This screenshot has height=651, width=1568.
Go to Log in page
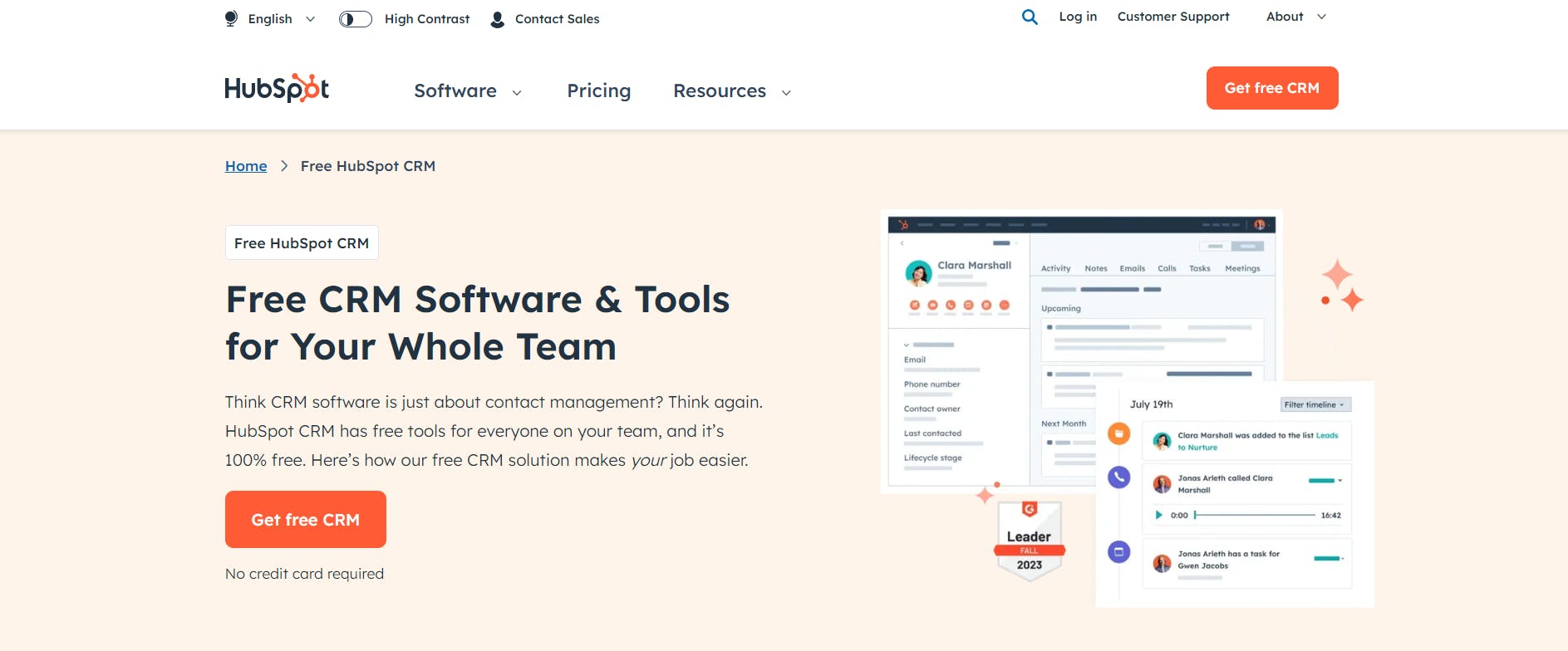(x=1078, y=17)
